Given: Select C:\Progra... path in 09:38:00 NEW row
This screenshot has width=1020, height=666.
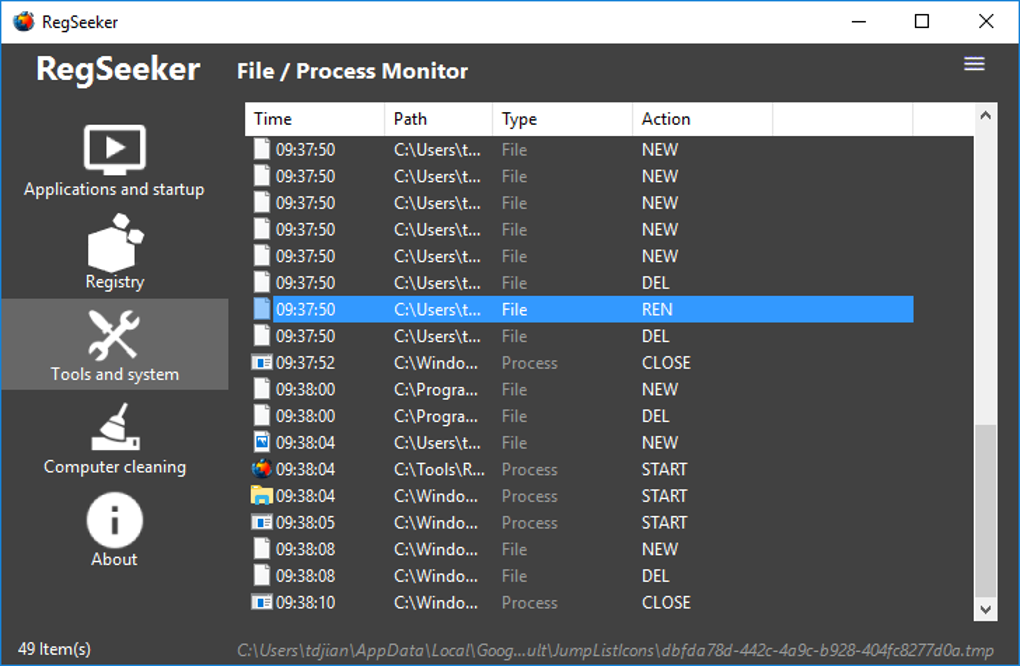Looking at the screenshot, I should 436,390.
